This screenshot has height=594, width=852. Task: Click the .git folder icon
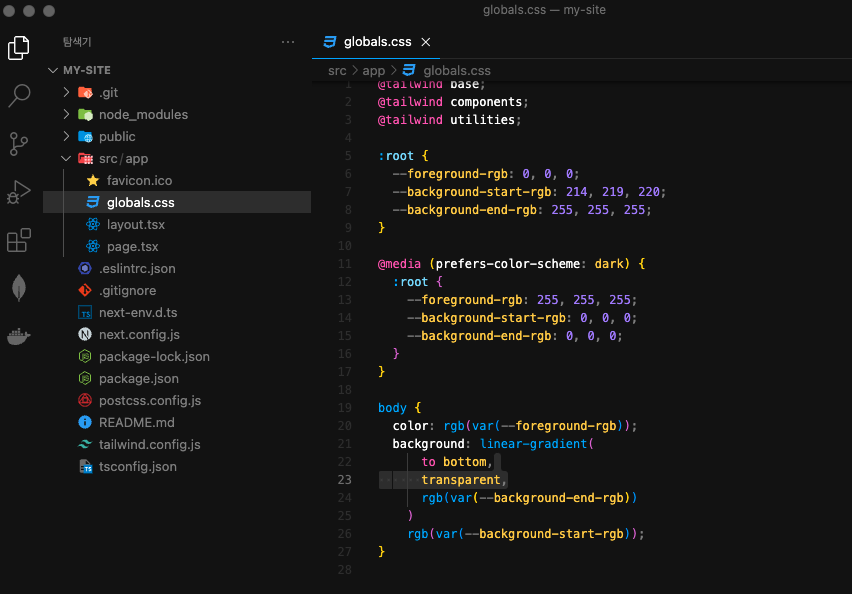point(85,92)
